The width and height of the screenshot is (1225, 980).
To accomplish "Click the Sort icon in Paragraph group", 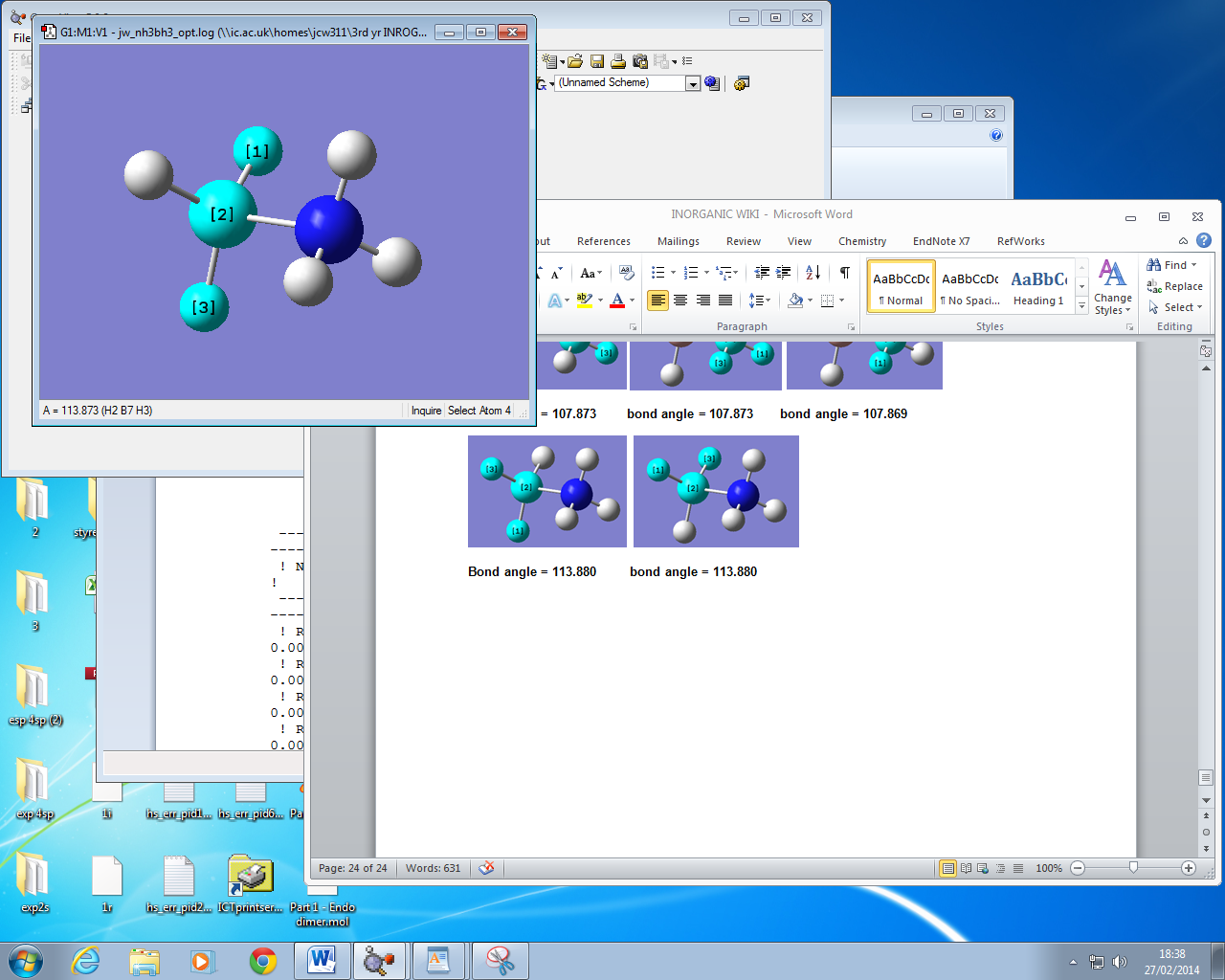I will click(x=813, y=274).
